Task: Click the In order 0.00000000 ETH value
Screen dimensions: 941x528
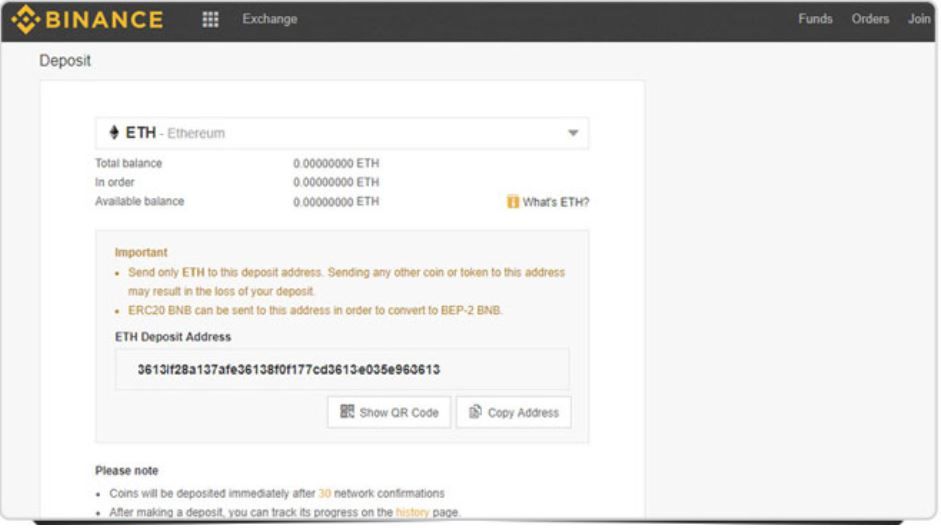Action: coord(336,182)
